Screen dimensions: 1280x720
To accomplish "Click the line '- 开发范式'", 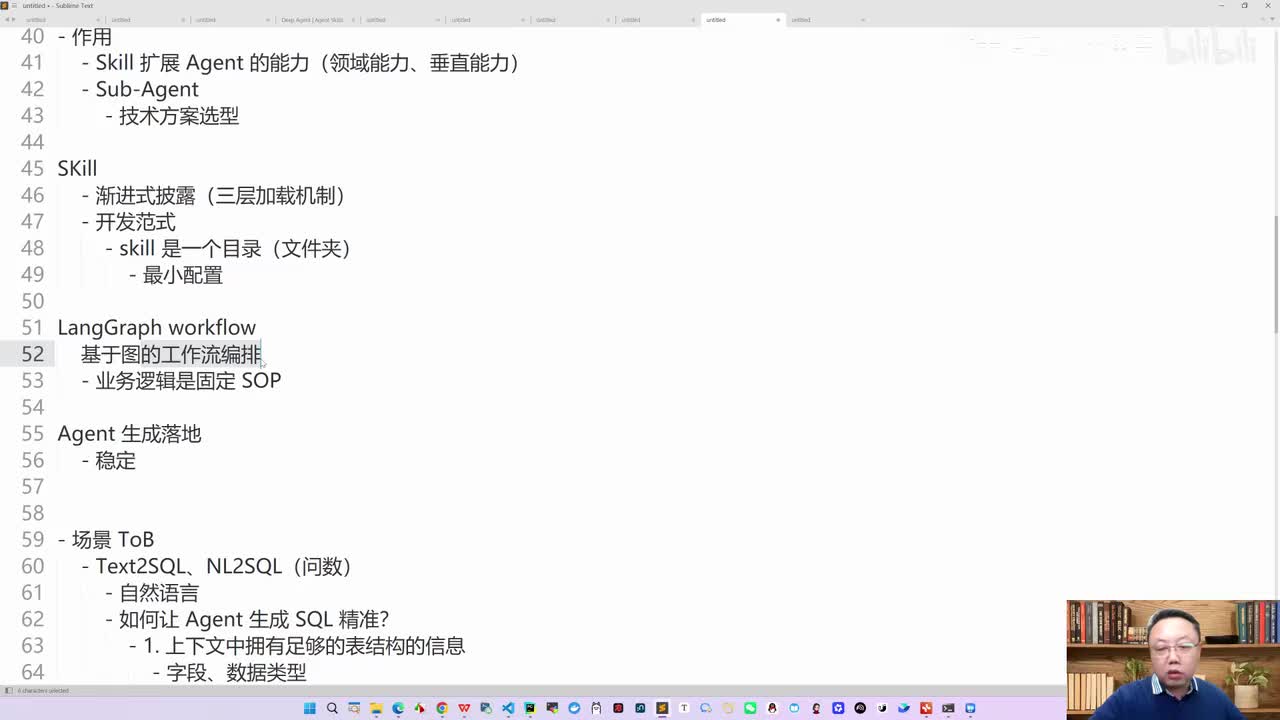I will pyautogui.click(x=128, y=222).
